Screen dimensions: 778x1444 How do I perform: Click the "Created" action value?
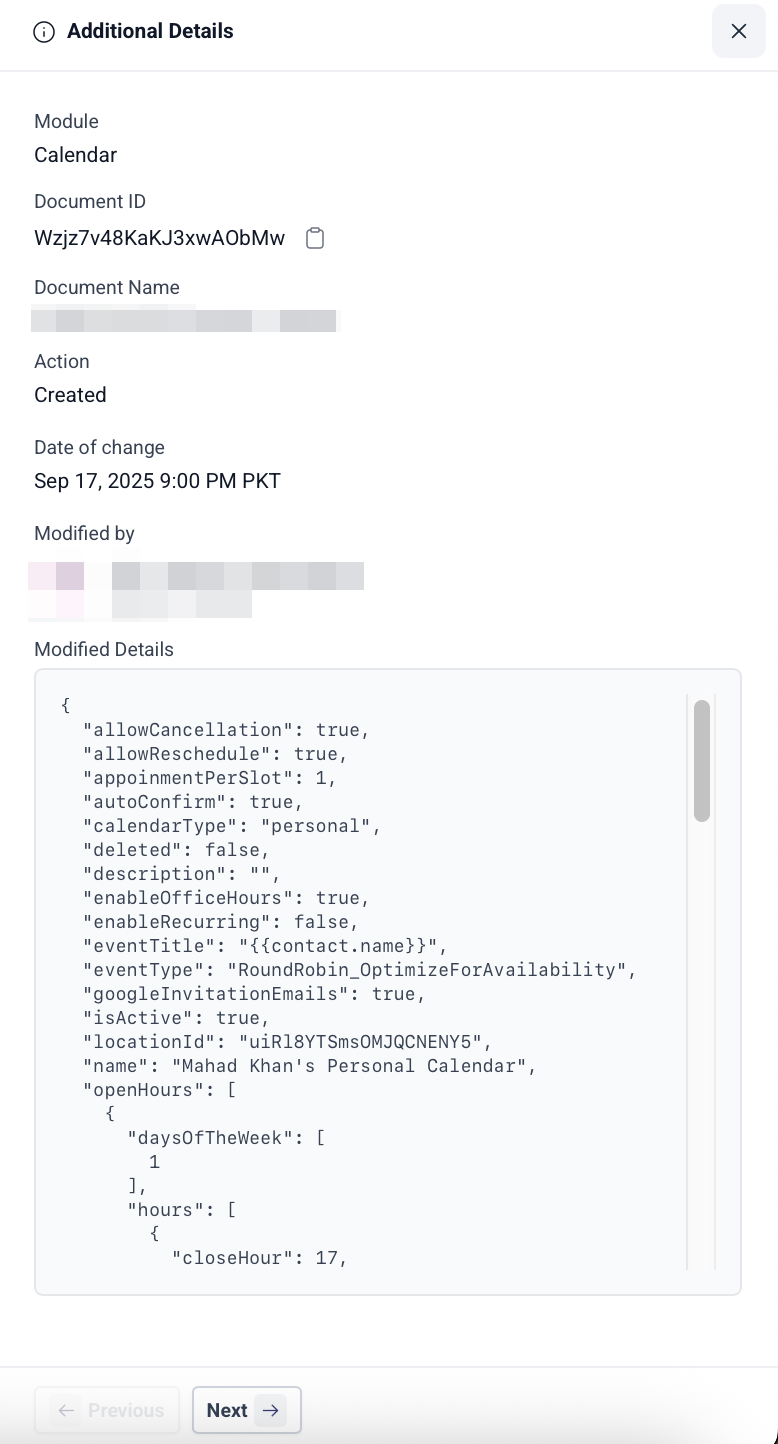(x=70, y=395)
